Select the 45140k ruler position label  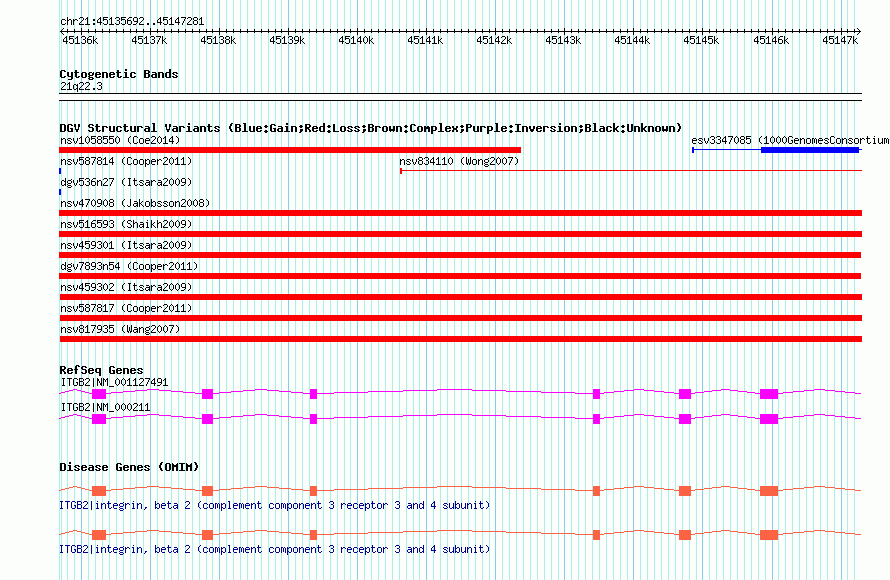pyautogui.click(x=356, y=40)
